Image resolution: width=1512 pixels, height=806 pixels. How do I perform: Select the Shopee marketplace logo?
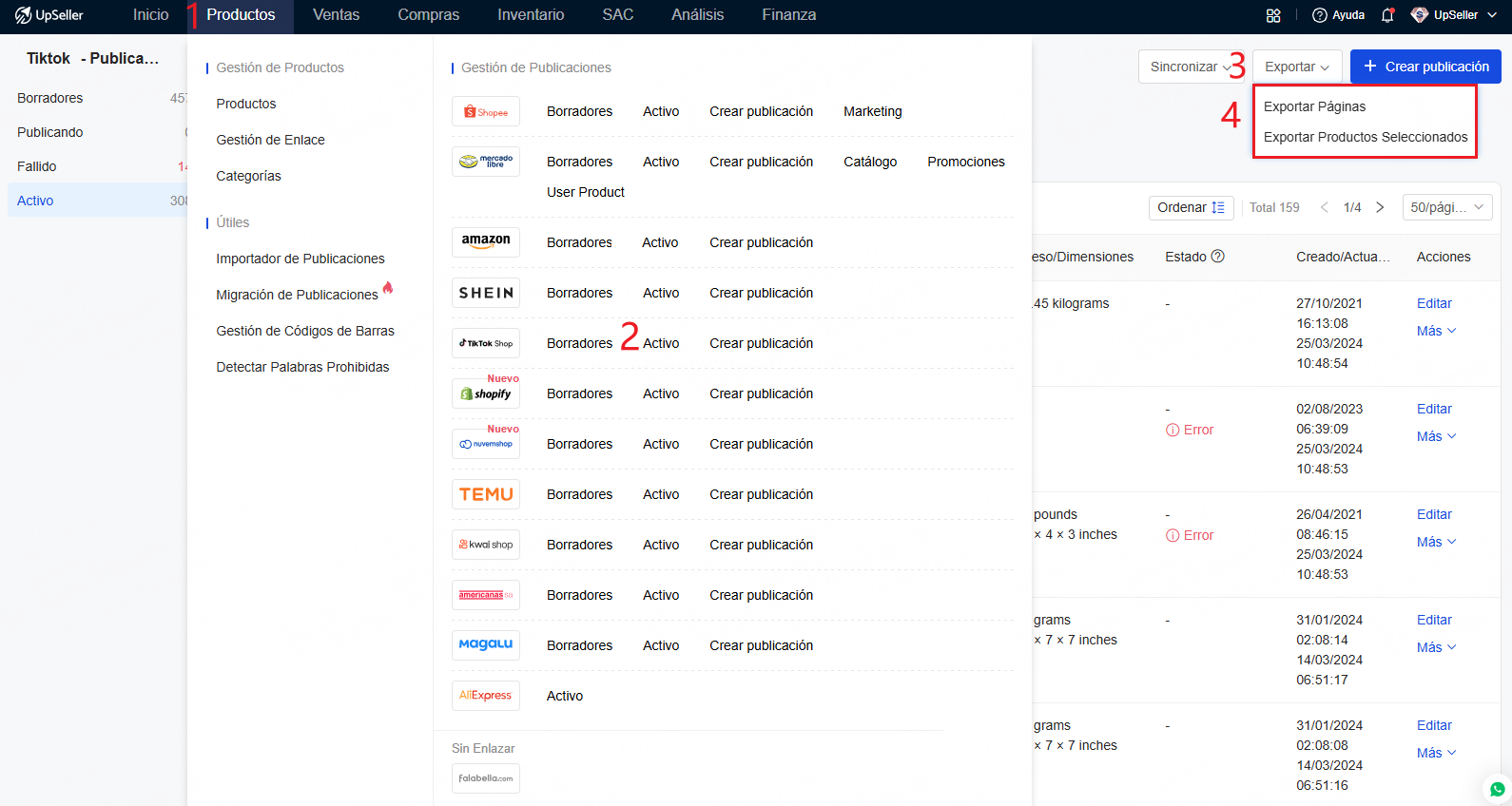486,111
